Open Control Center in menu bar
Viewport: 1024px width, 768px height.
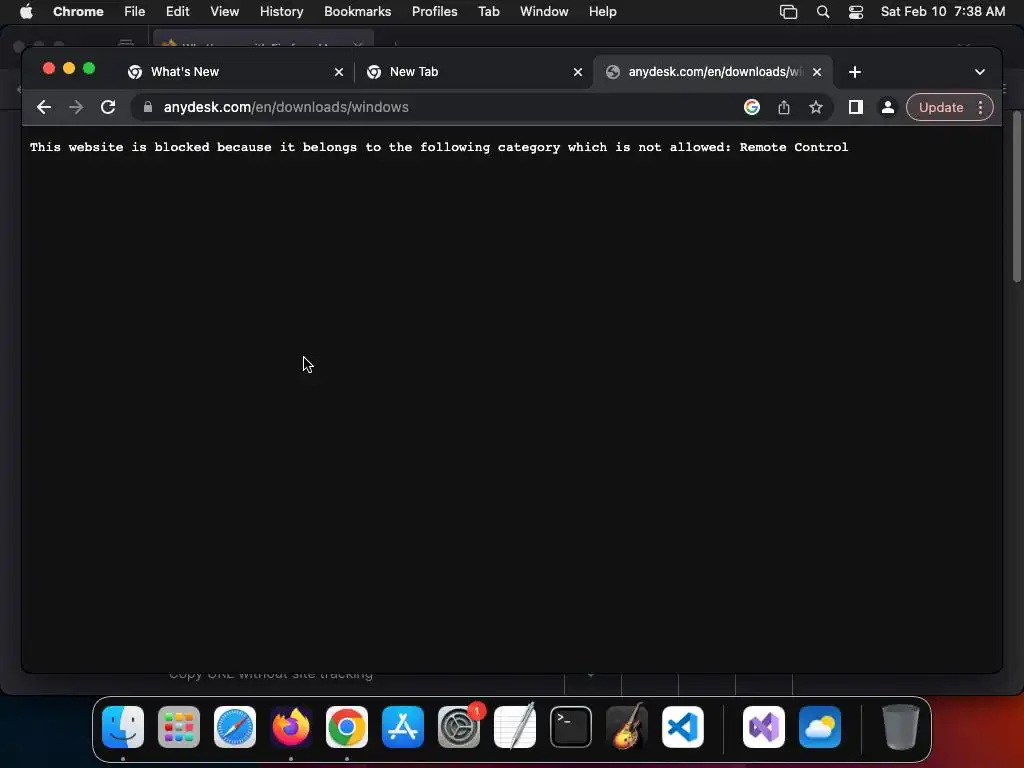tap(856, 12)
